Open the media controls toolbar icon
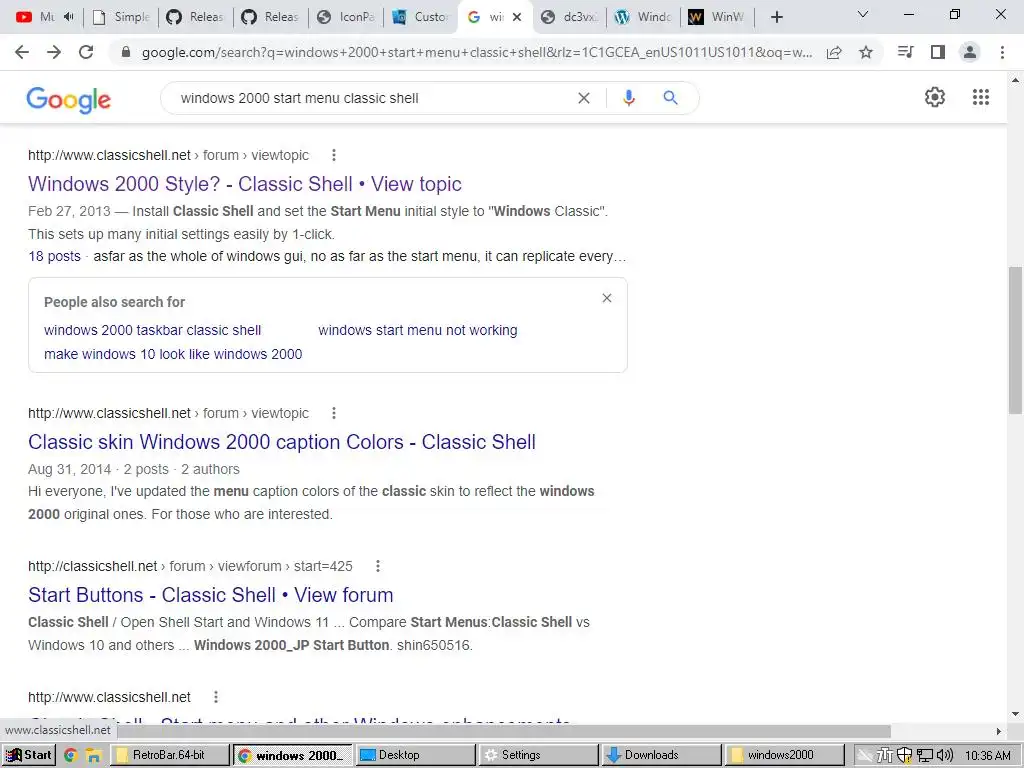Screen dimensions: 1024x768 (x=905, y=52)
